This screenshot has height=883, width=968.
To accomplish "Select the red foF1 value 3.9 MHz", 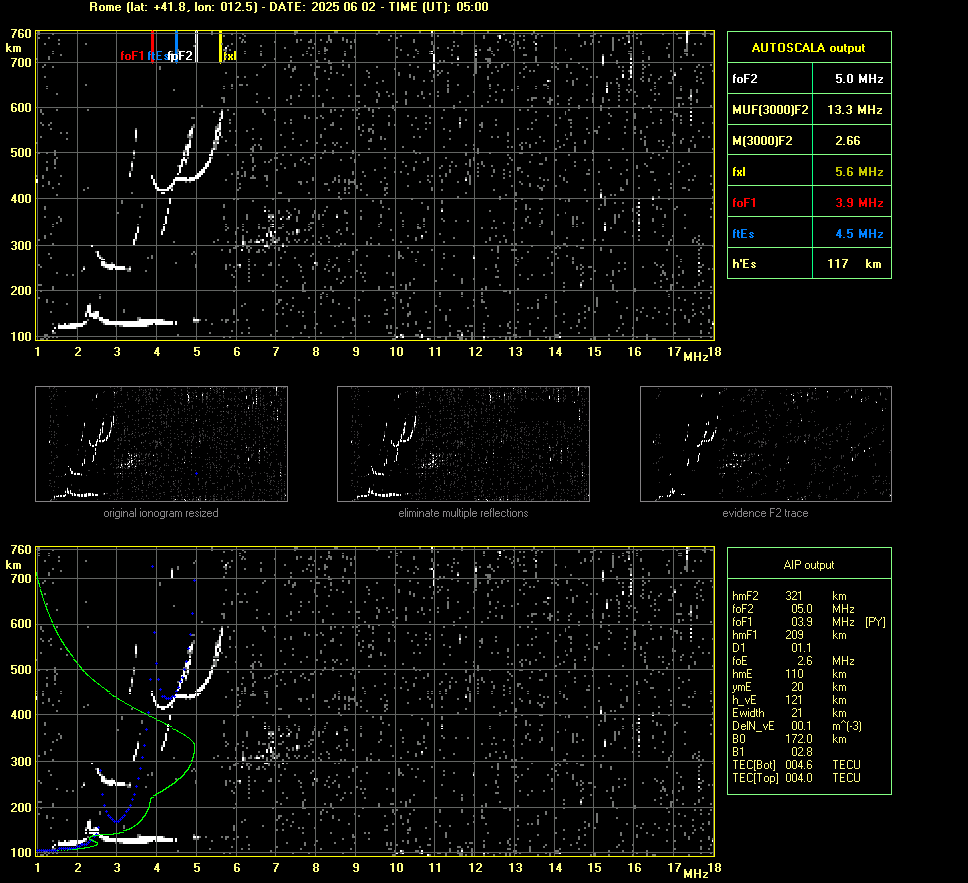I will click(x=859, y=203).
